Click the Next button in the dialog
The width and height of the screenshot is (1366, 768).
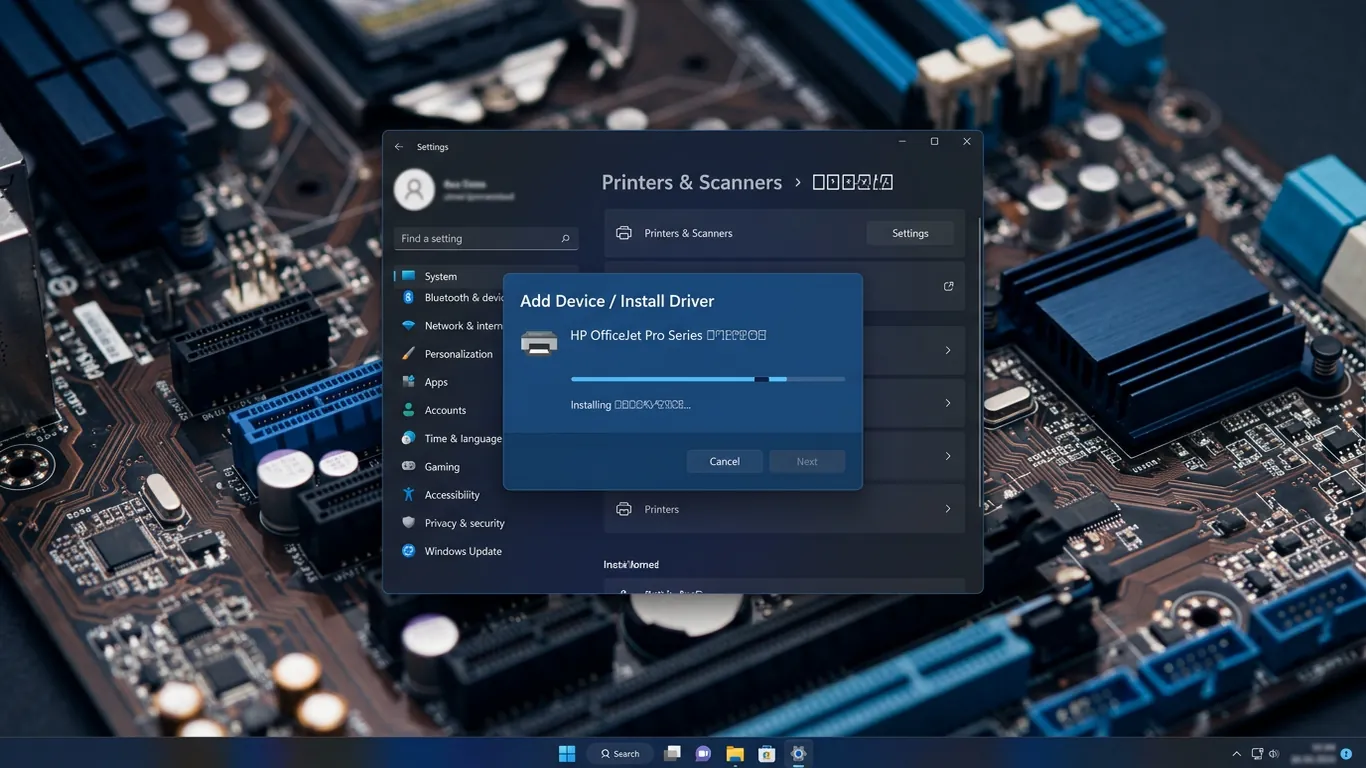pyautogui.click(x=807, y=461)
